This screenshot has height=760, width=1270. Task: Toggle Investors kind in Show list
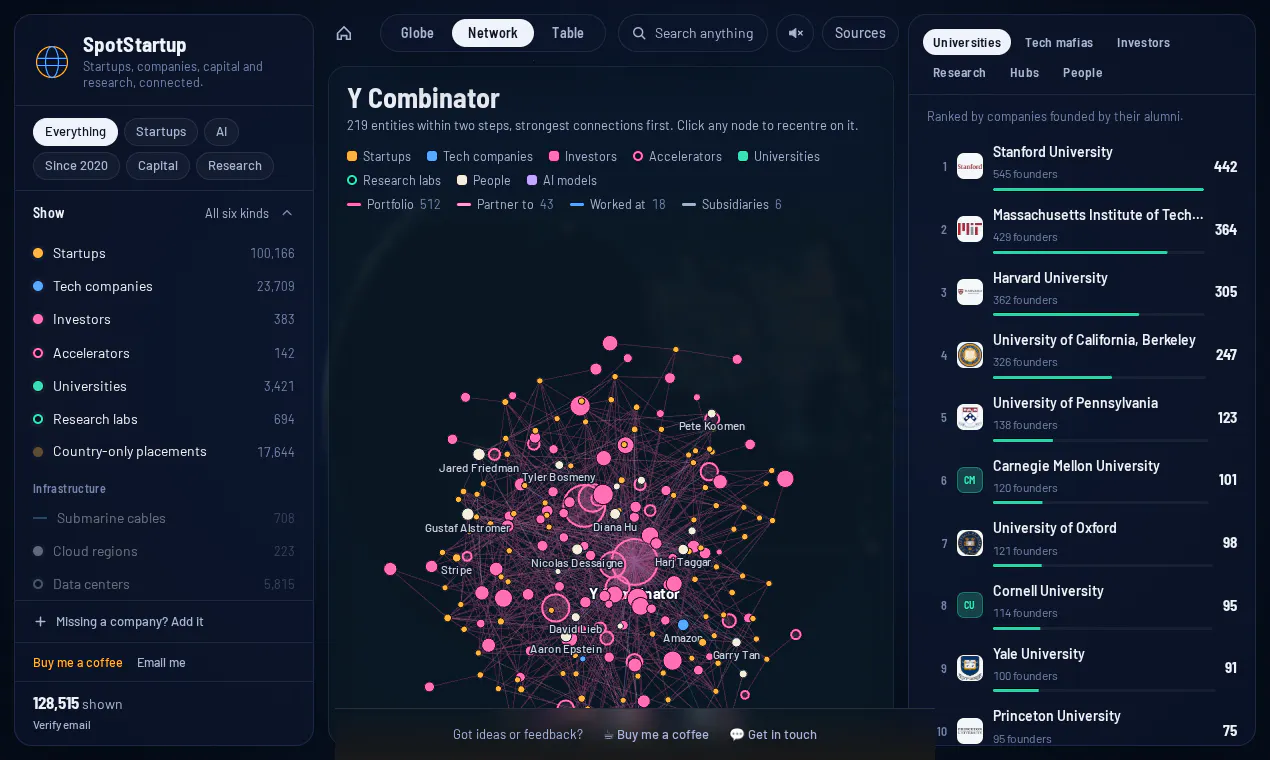pyautogui.click(x=164, y=319)
